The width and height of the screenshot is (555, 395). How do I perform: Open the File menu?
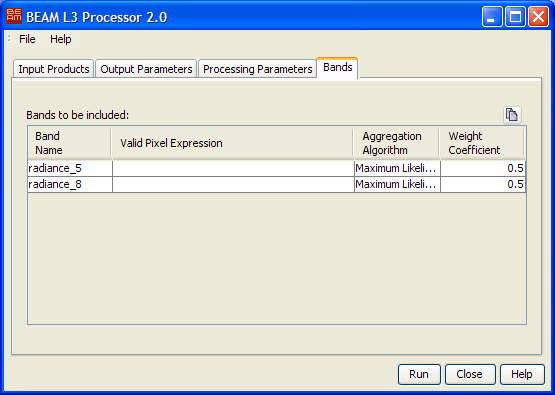[27, 39]
